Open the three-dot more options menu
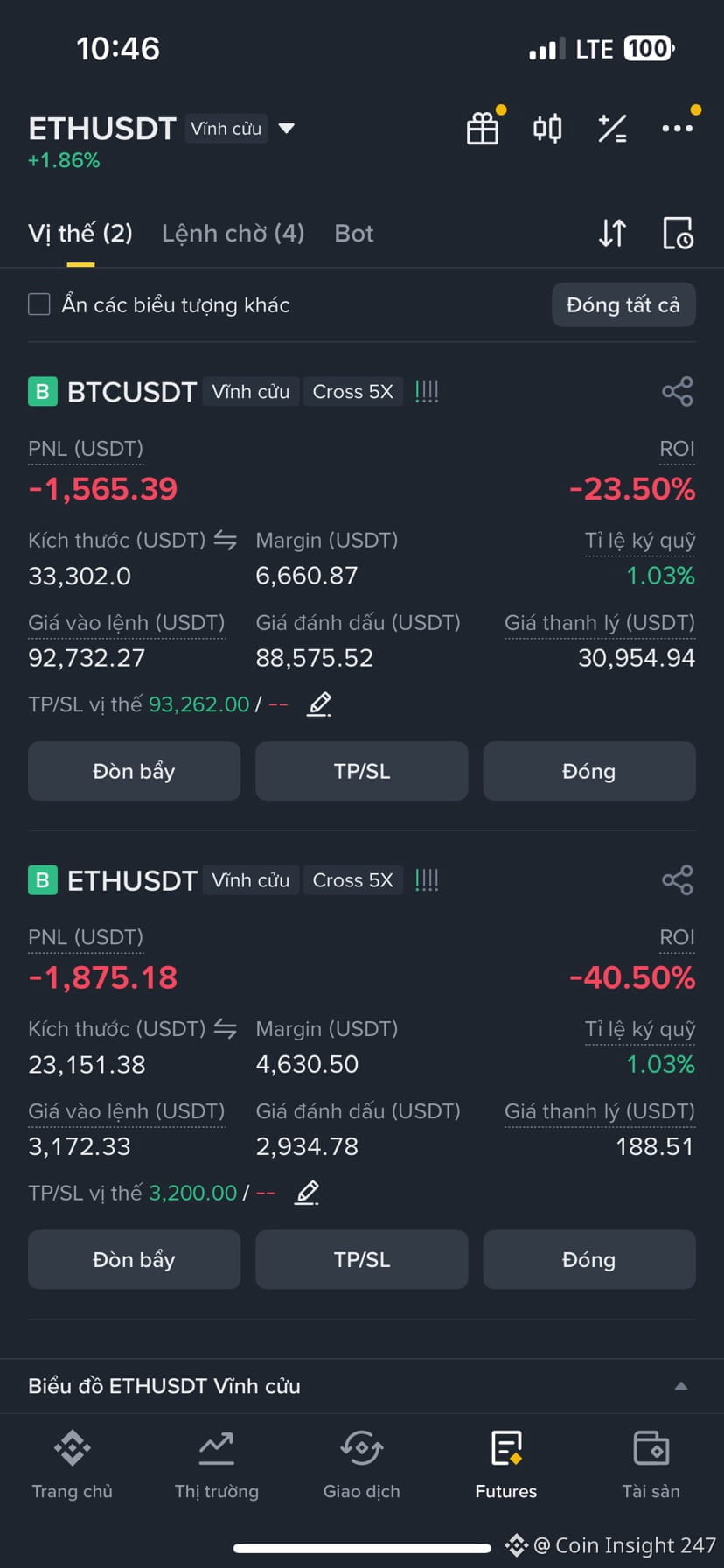 (x=677, y=129)
